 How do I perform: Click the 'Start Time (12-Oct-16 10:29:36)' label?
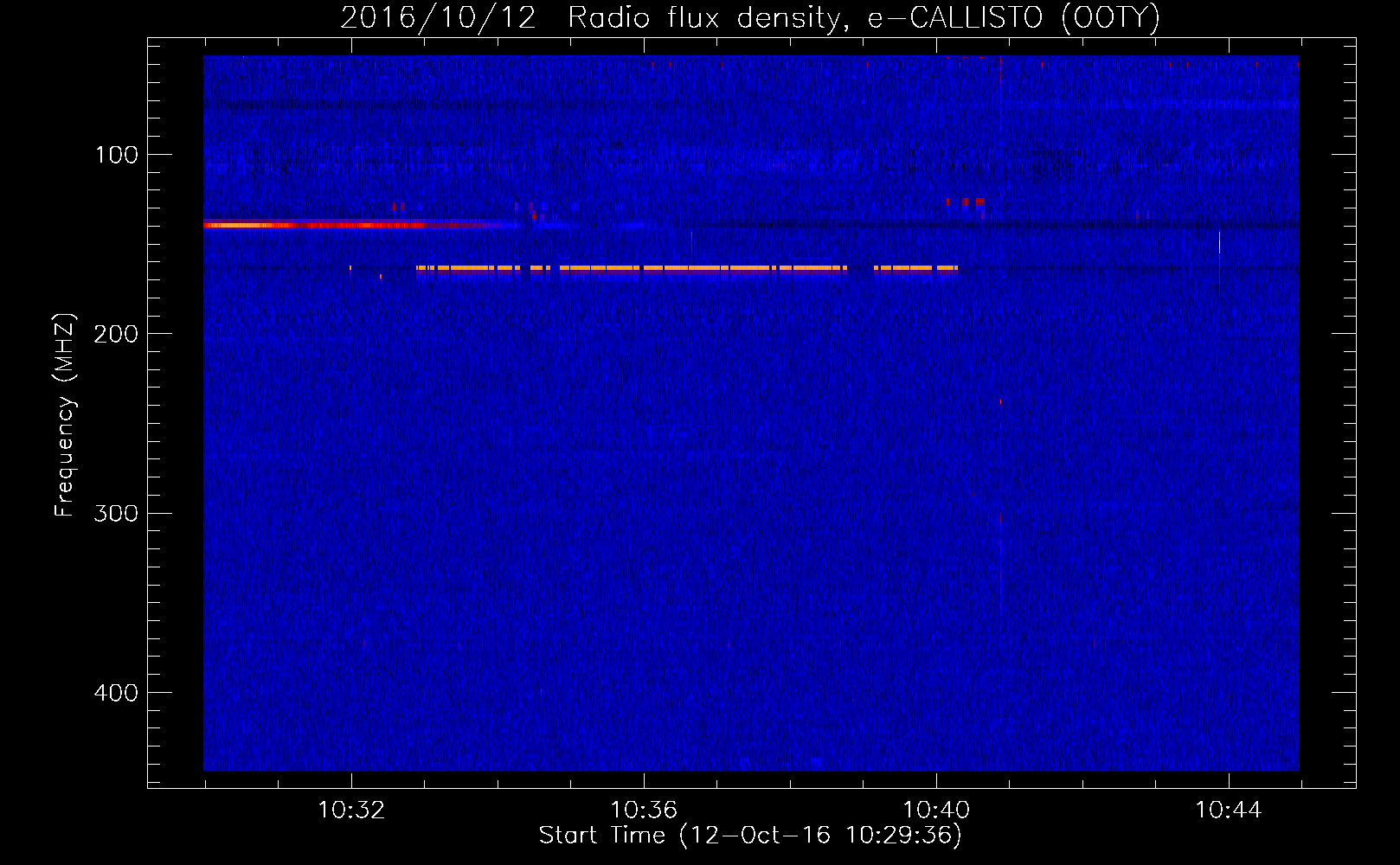click(750, 836)
